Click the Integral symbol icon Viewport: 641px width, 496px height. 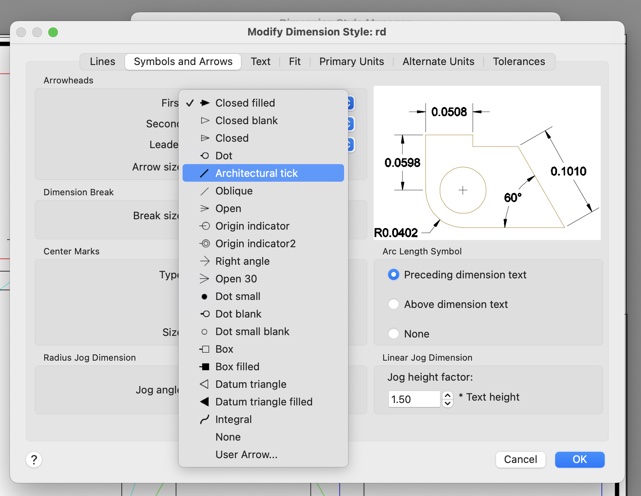pos(204,420)
